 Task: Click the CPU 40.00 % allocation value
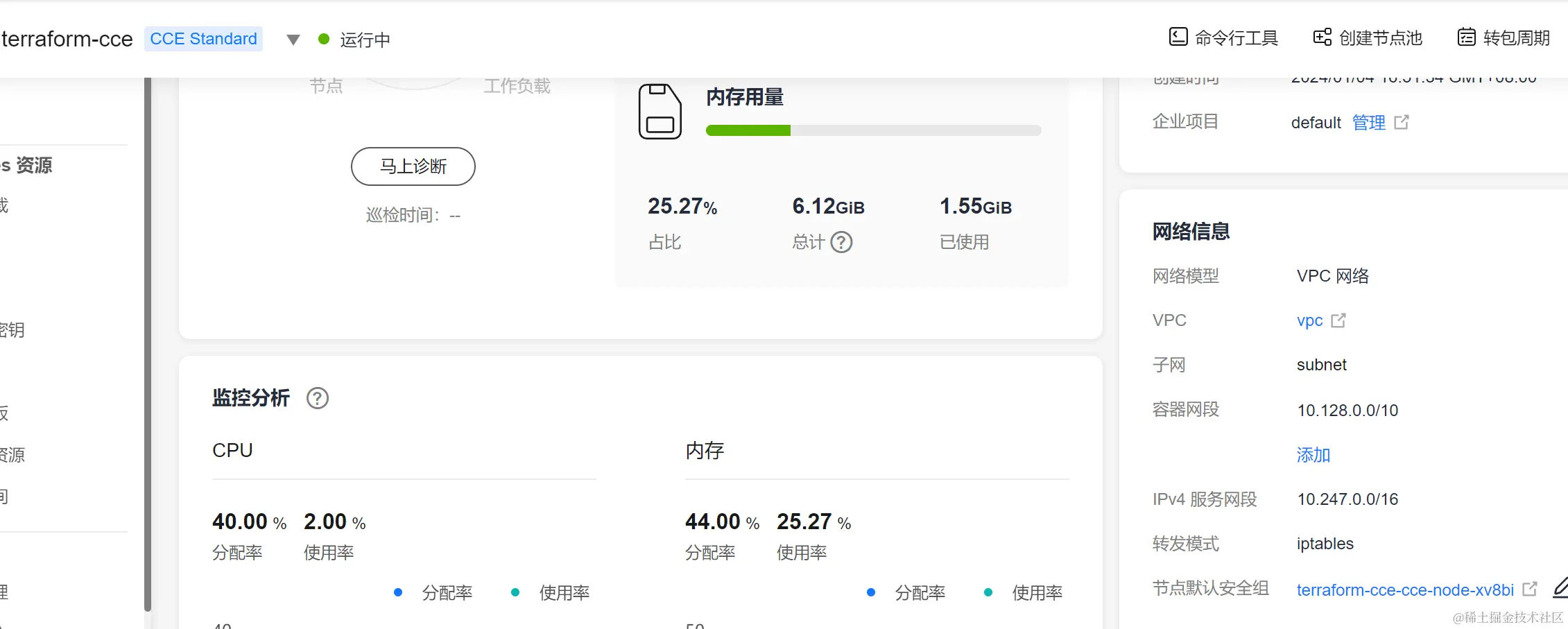click(250, 522)
